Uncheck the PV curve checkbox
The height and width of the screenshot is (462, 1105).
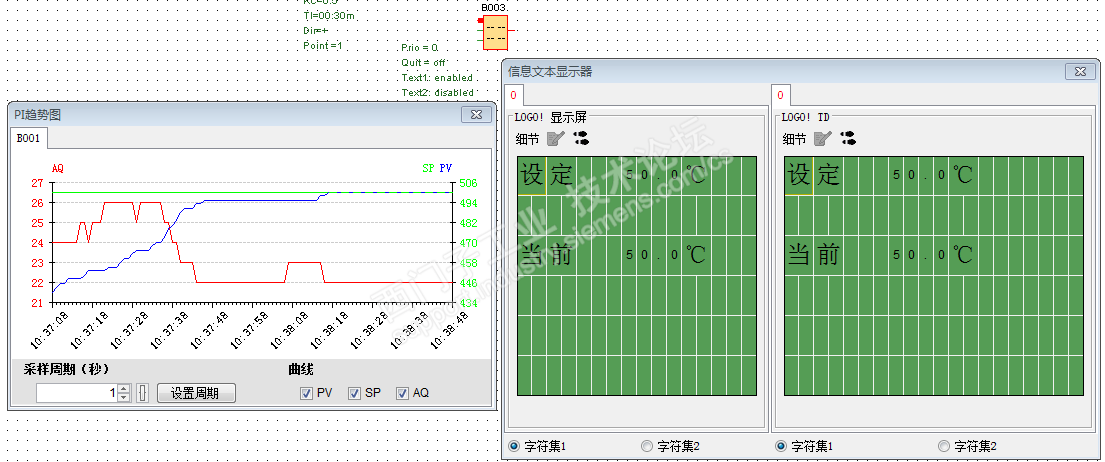coord(306,393)
